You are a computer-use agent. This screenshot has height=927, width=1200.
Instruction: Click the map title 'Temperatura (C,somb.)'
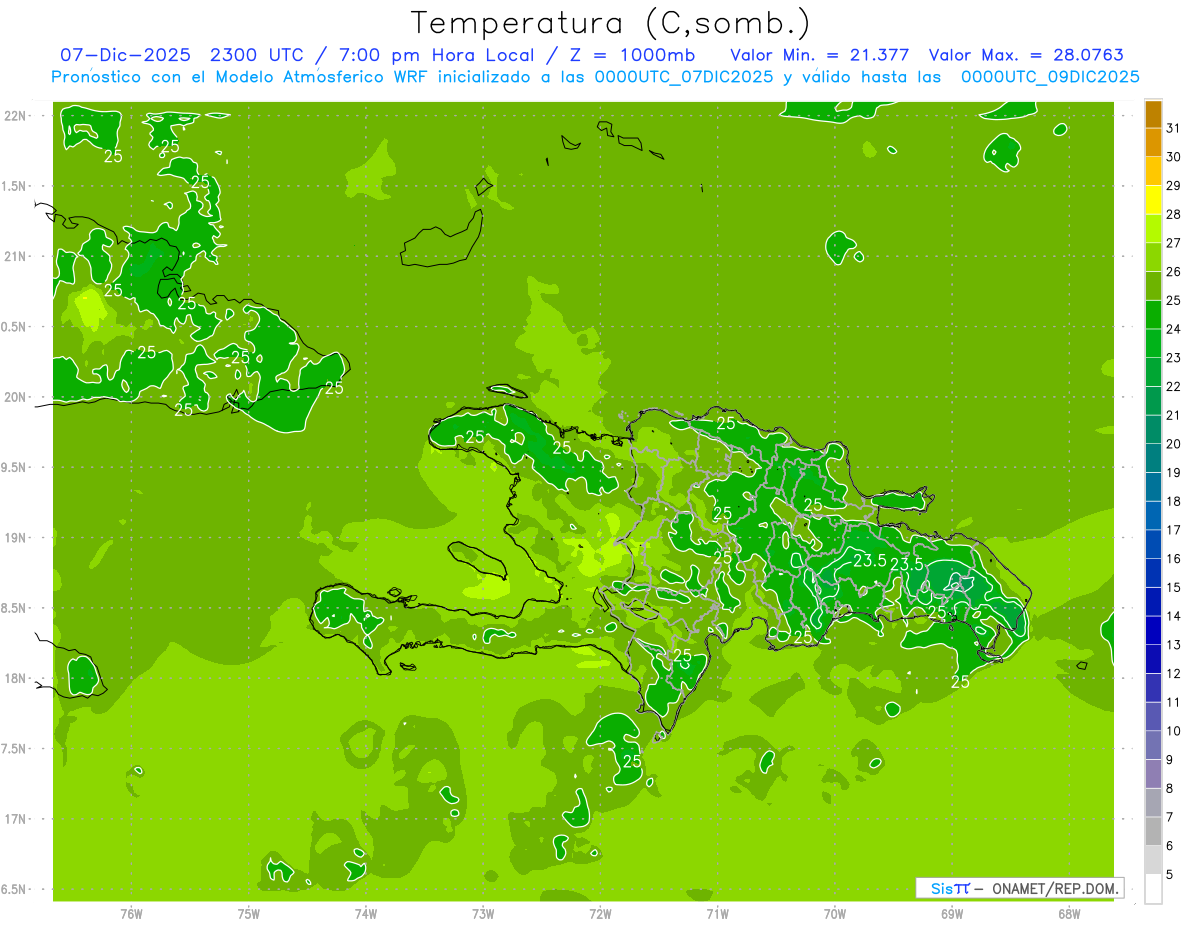(611, 23)
